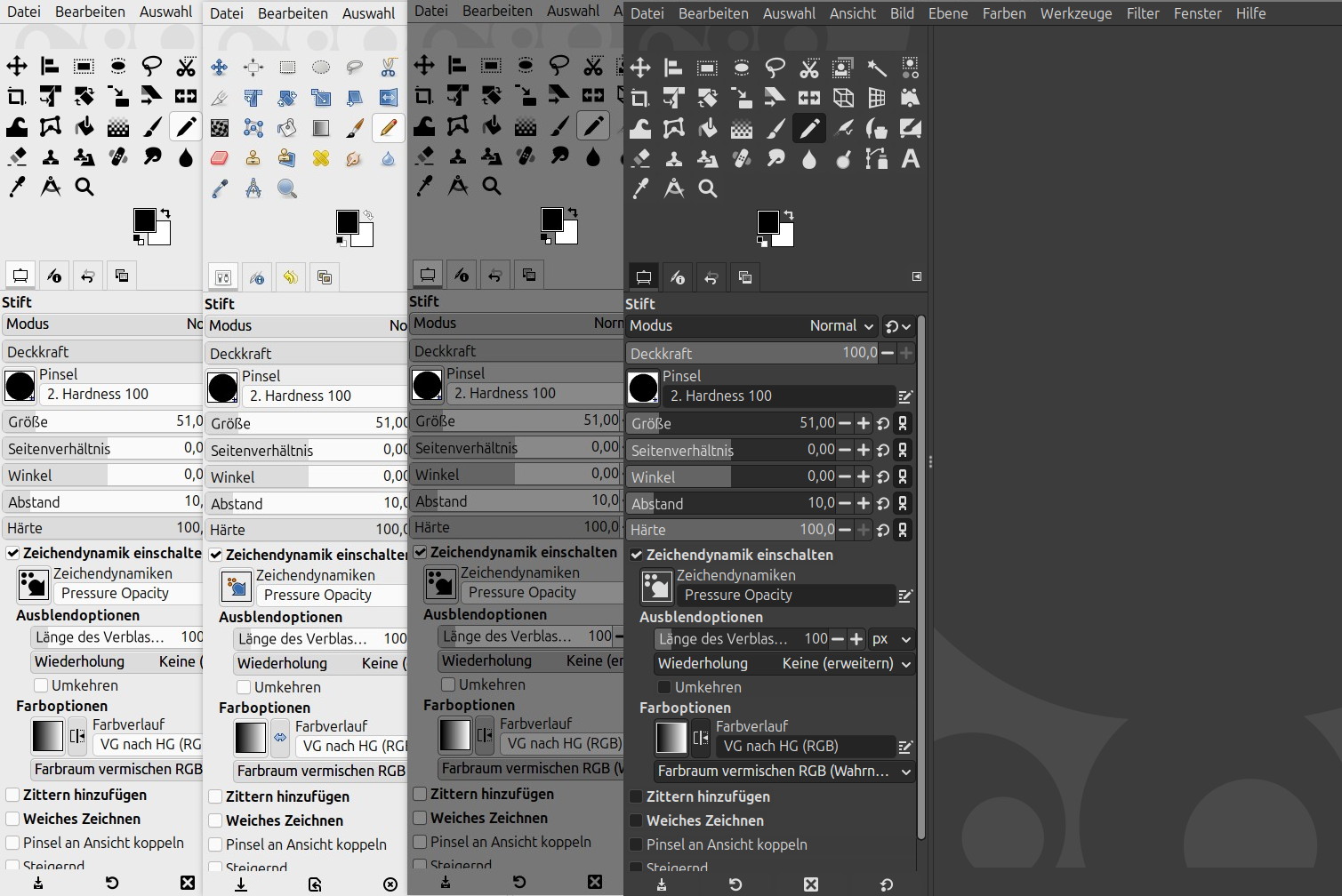The image size is (1342, 896).
Task: Open the Filter menu
Action: pyautogui.click(x=1143, y=13)
